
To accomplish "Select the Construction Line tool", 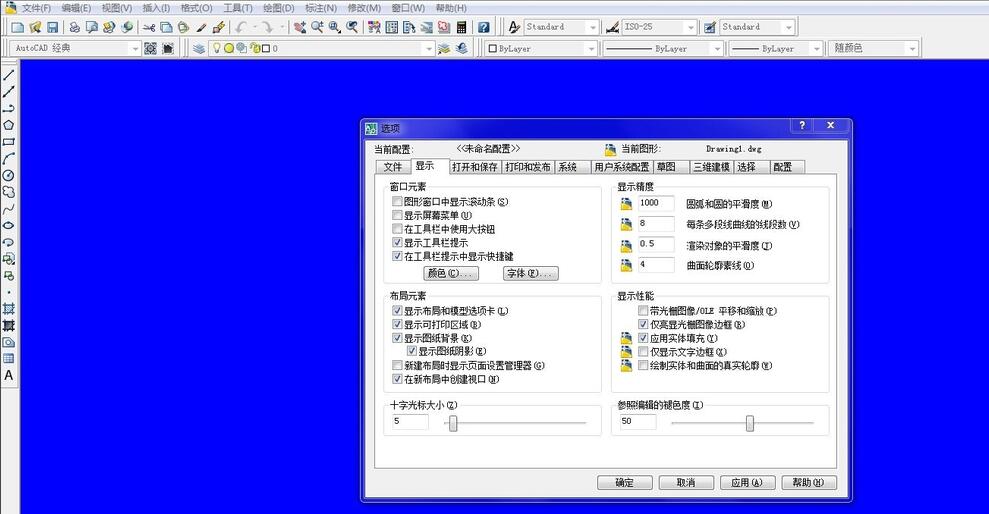I will coord(9,92).
